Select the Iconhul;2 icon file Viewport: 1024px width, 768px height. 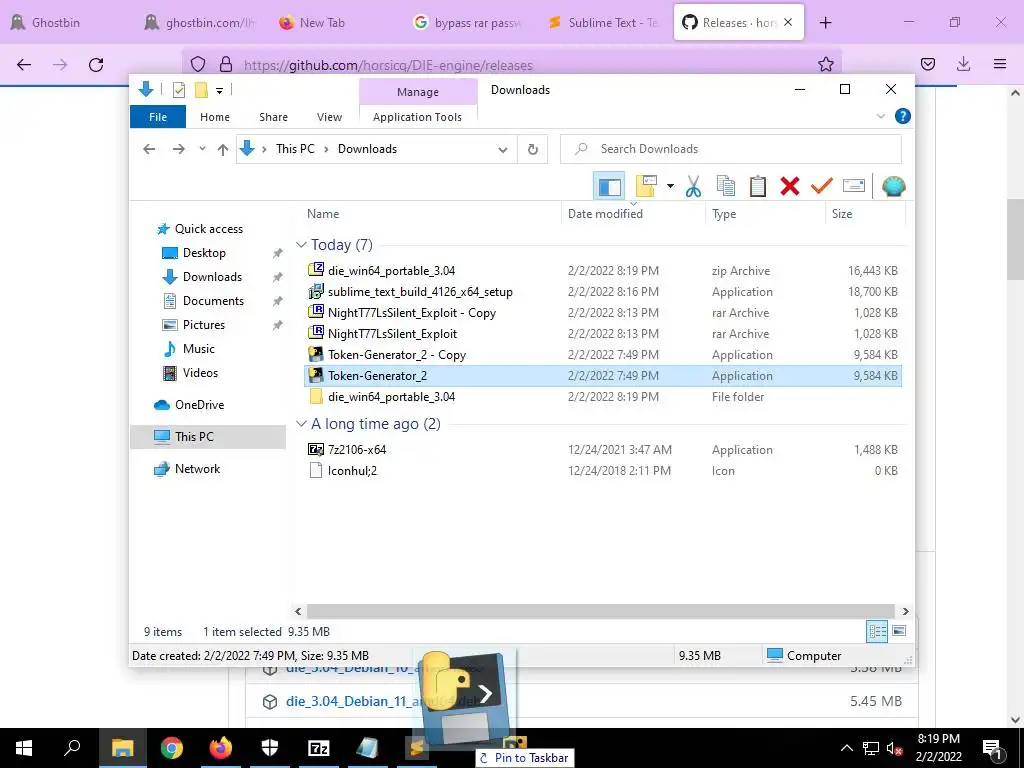(603, 470)
